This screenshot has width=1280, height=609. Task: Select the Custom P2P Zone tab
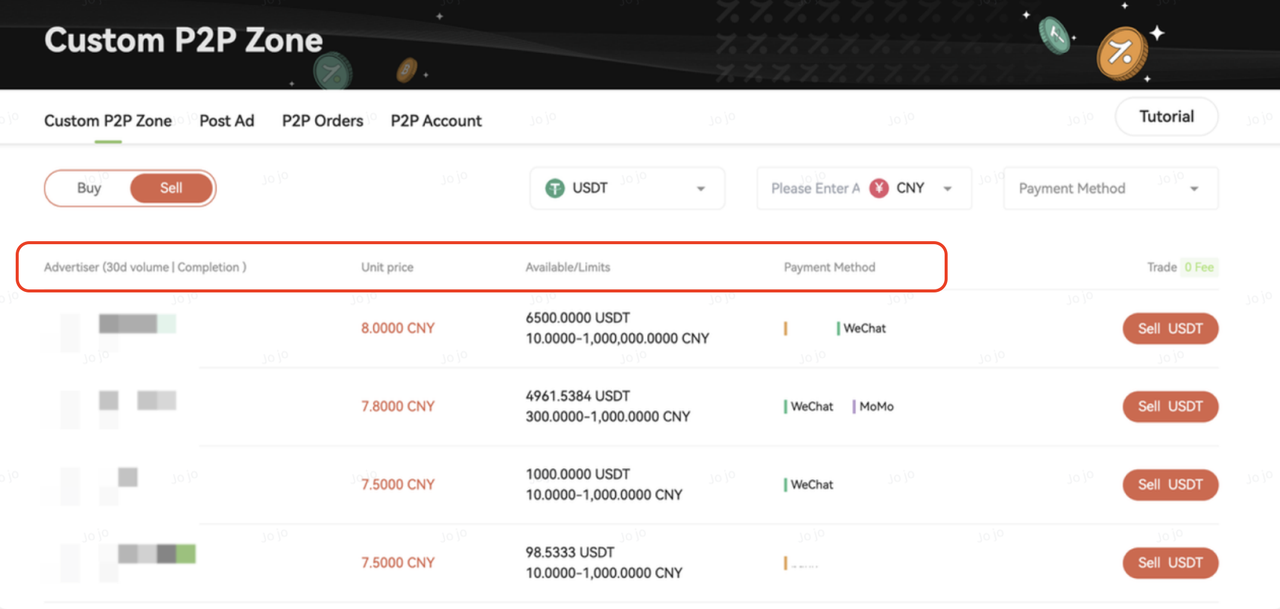point(108,121)
